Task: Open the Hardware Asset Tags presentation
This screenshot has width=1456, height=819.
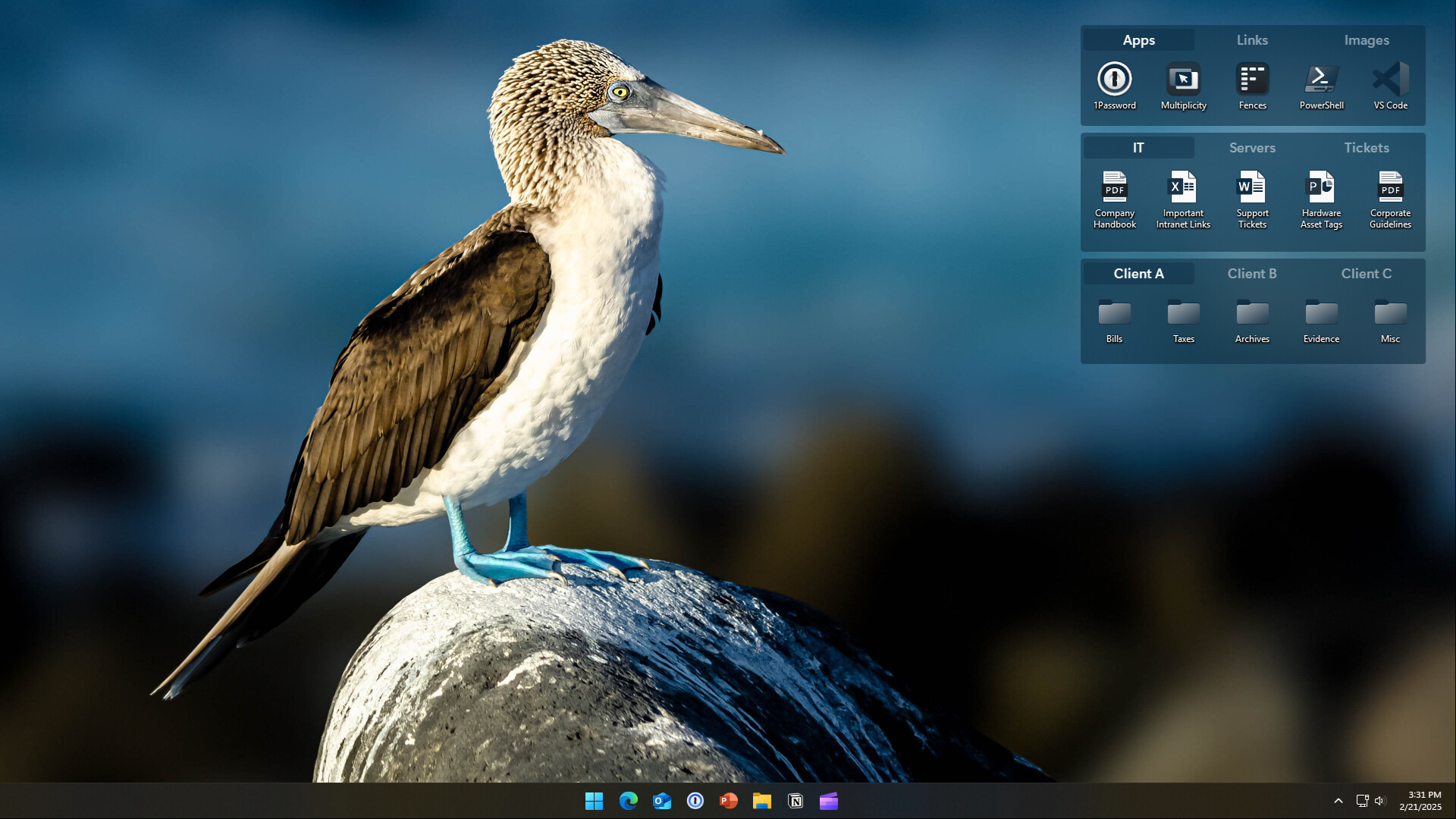Action: 1320,188
